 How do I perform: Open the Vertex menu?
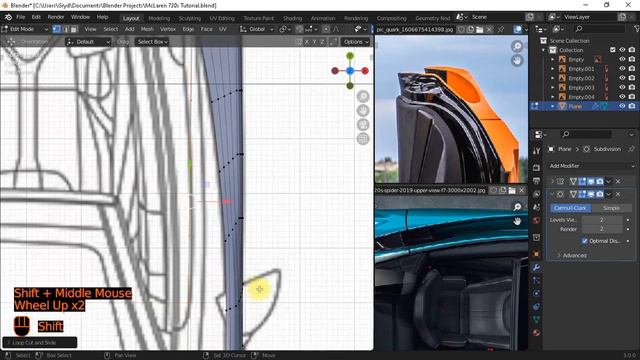coord(167,29)
